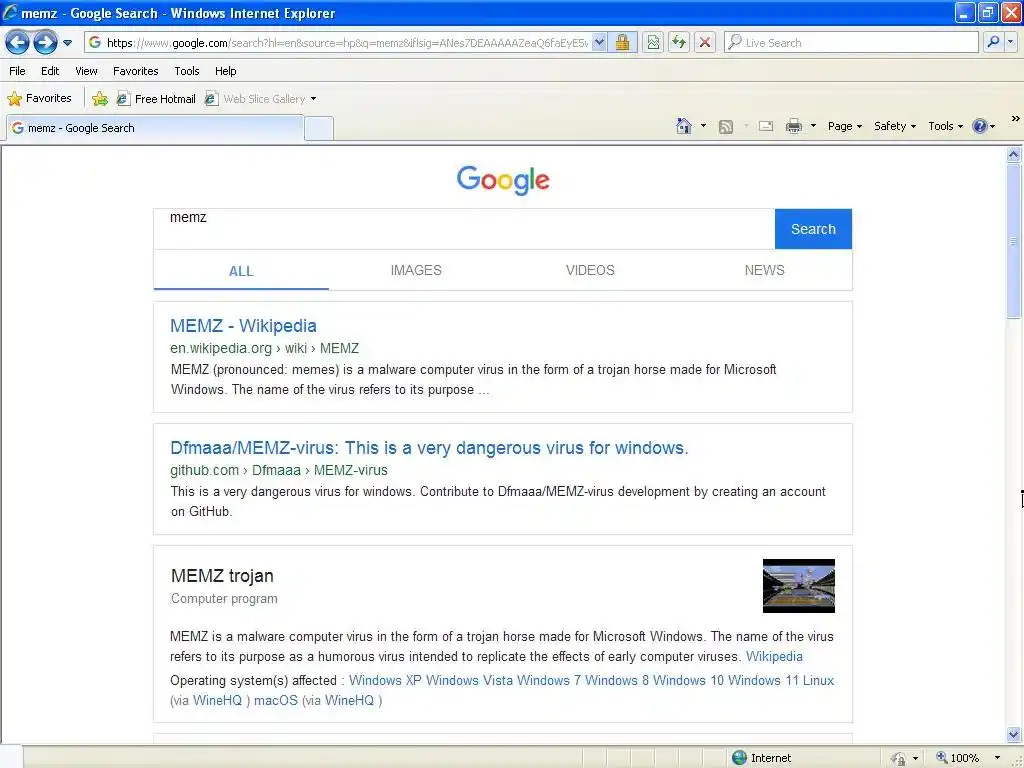Open the macOS link
1024x768 pixels.
point(276,700)
